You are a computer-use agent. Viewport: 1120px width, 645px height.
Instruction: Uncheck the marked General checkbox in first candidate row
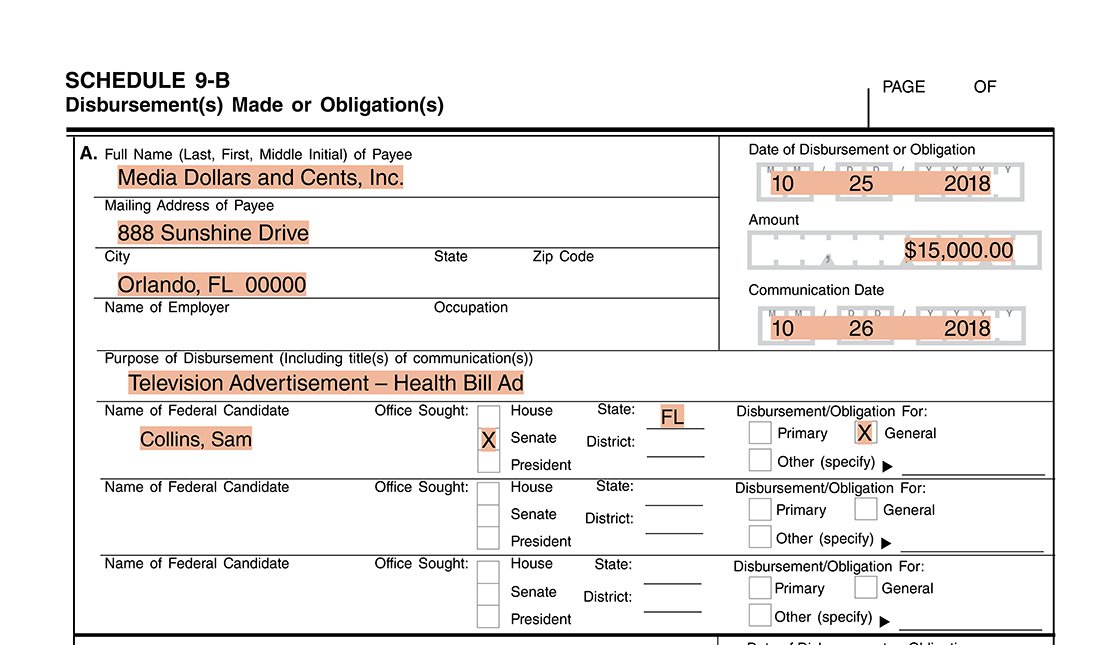click(x=865, y=432)
